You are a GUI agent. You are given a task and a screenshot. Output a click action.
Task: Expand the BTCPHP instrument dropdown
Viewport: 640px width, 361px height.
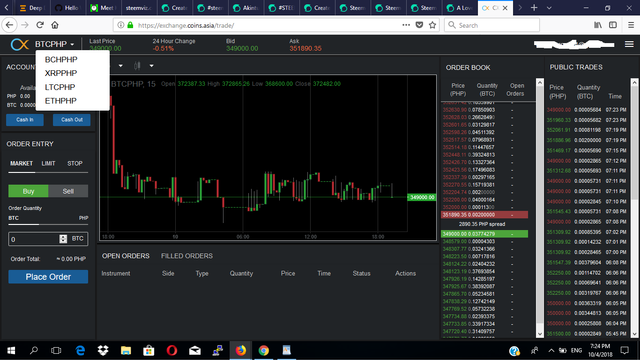[x=54, y=44]
